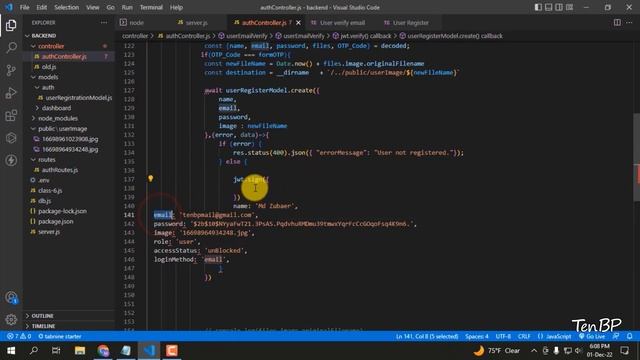Open the orange app on the taskbar
Screen dimensions: 640x360
(x=172, y=351)
